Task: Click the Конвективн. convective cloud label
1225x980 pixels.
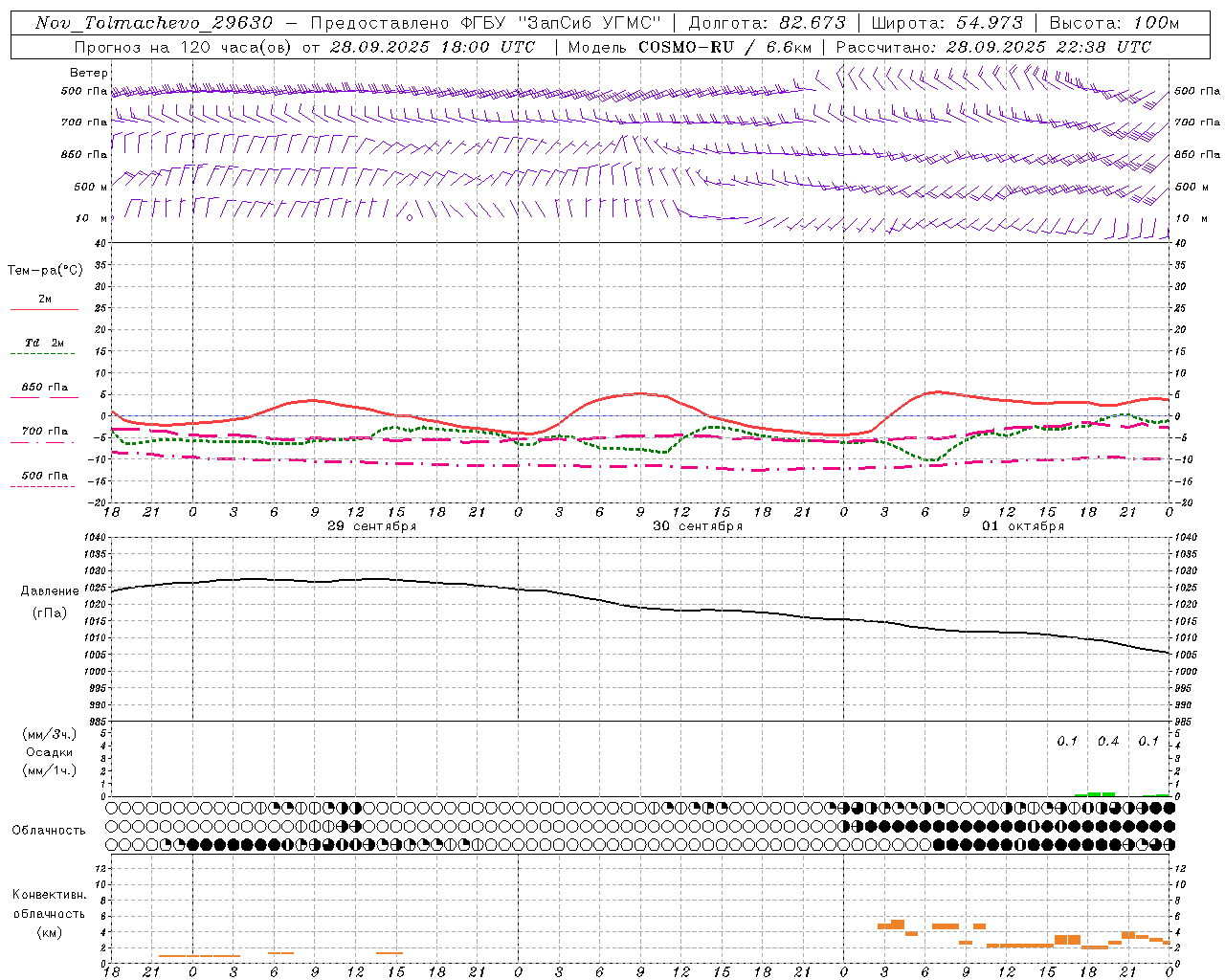Action: click(50, 895)
